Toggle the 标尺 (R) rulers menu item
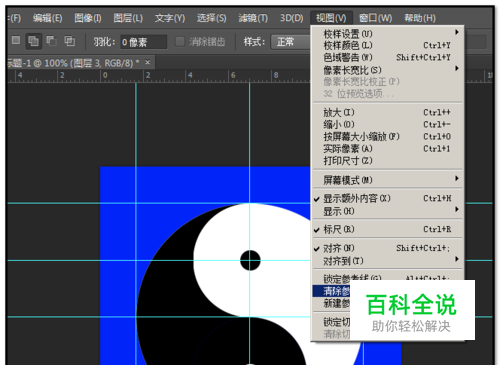The height and width of the screenshot is (365, 500). point(387,229)
